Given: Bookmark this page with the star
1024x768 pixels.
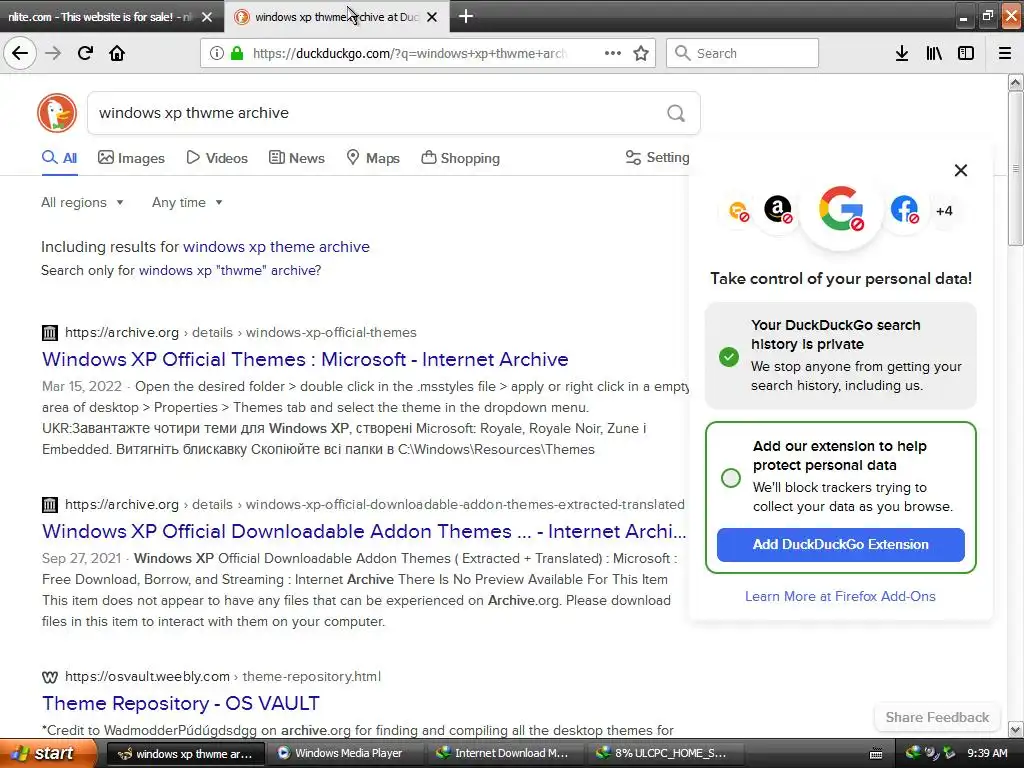Looking at the screenshot, I should click(641, 53).
